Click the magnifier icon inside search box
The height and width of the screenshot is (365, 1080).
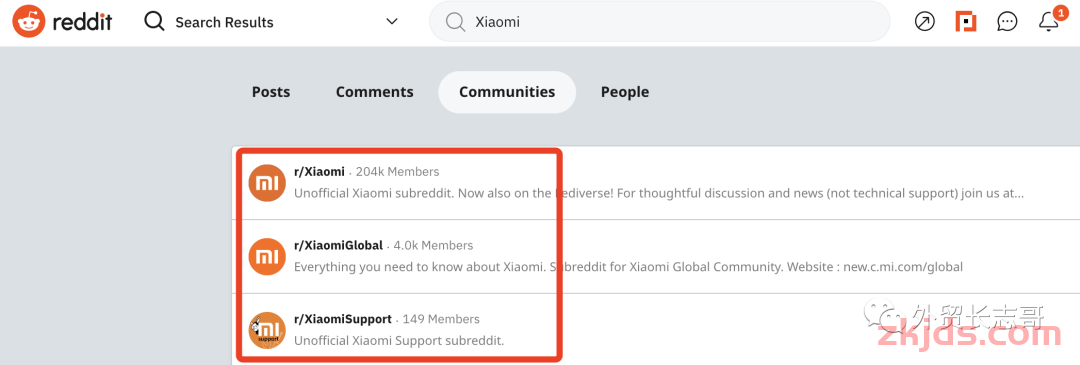455,22
